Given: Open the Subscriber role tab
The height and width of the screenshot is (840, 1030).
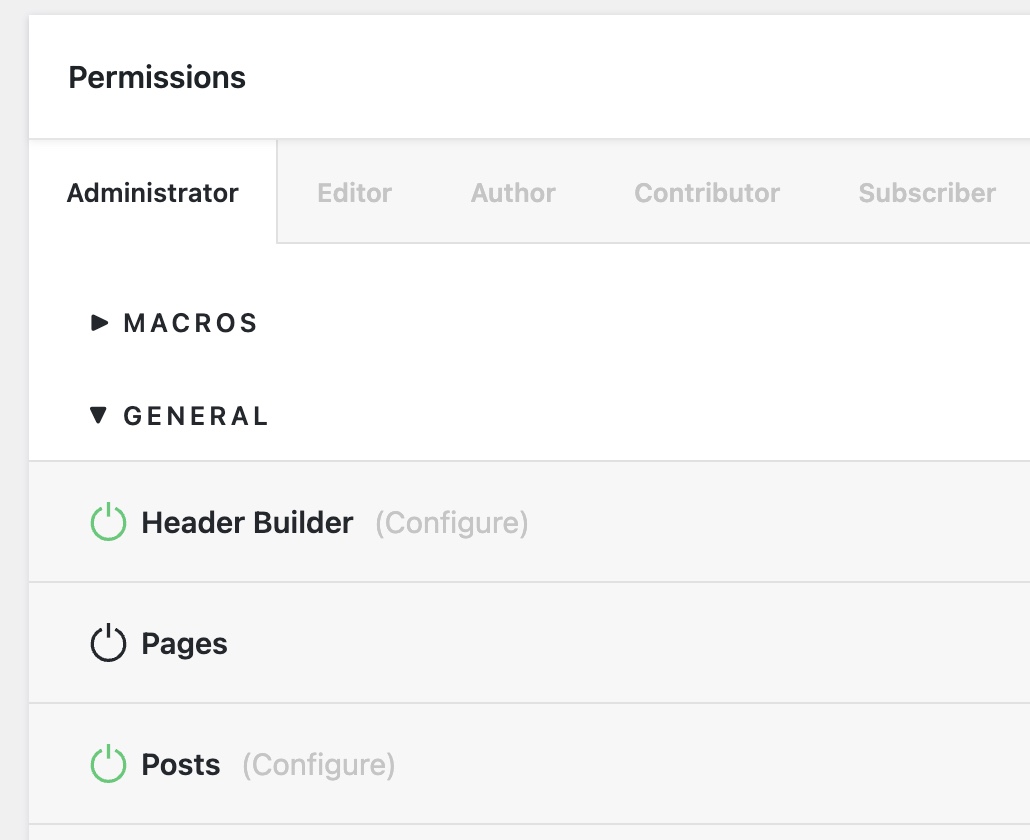Looking at the screenshot, I should [927, 193].
